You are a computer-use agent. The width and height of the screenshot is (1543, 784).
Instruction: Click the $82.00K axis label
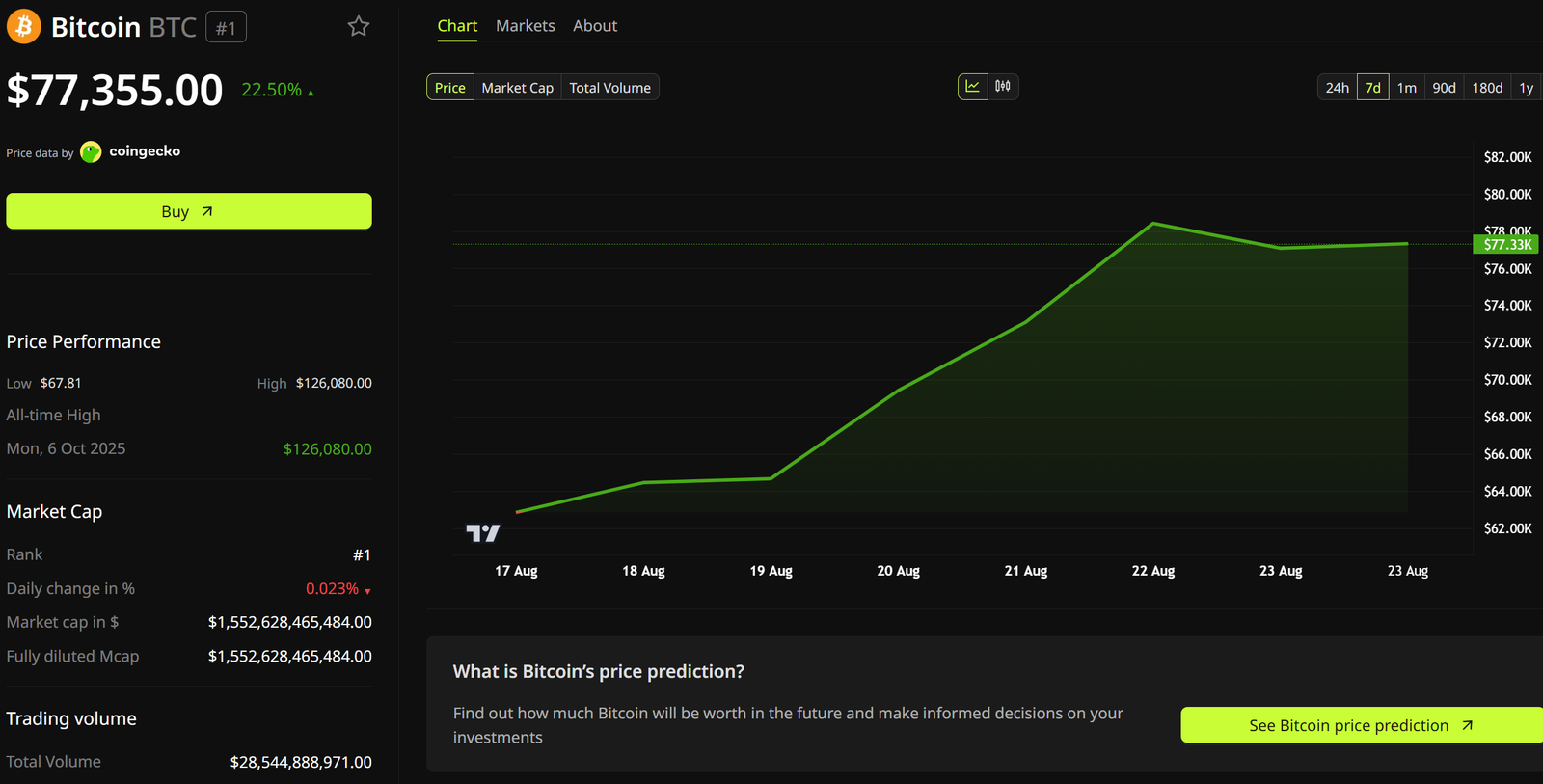coord(1508,157)
